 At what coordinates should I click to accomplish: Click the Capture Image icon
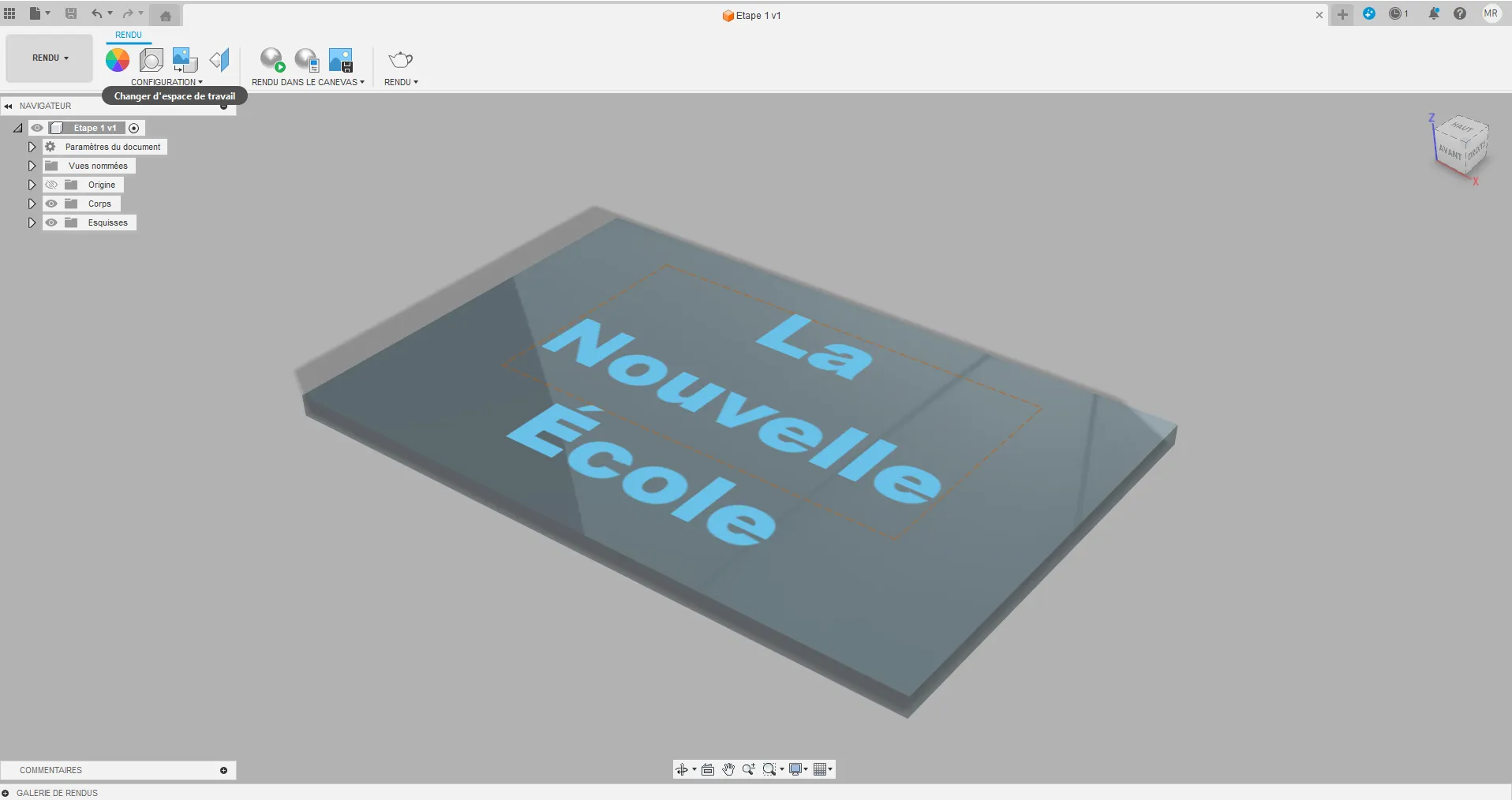[x=341, y=60]
